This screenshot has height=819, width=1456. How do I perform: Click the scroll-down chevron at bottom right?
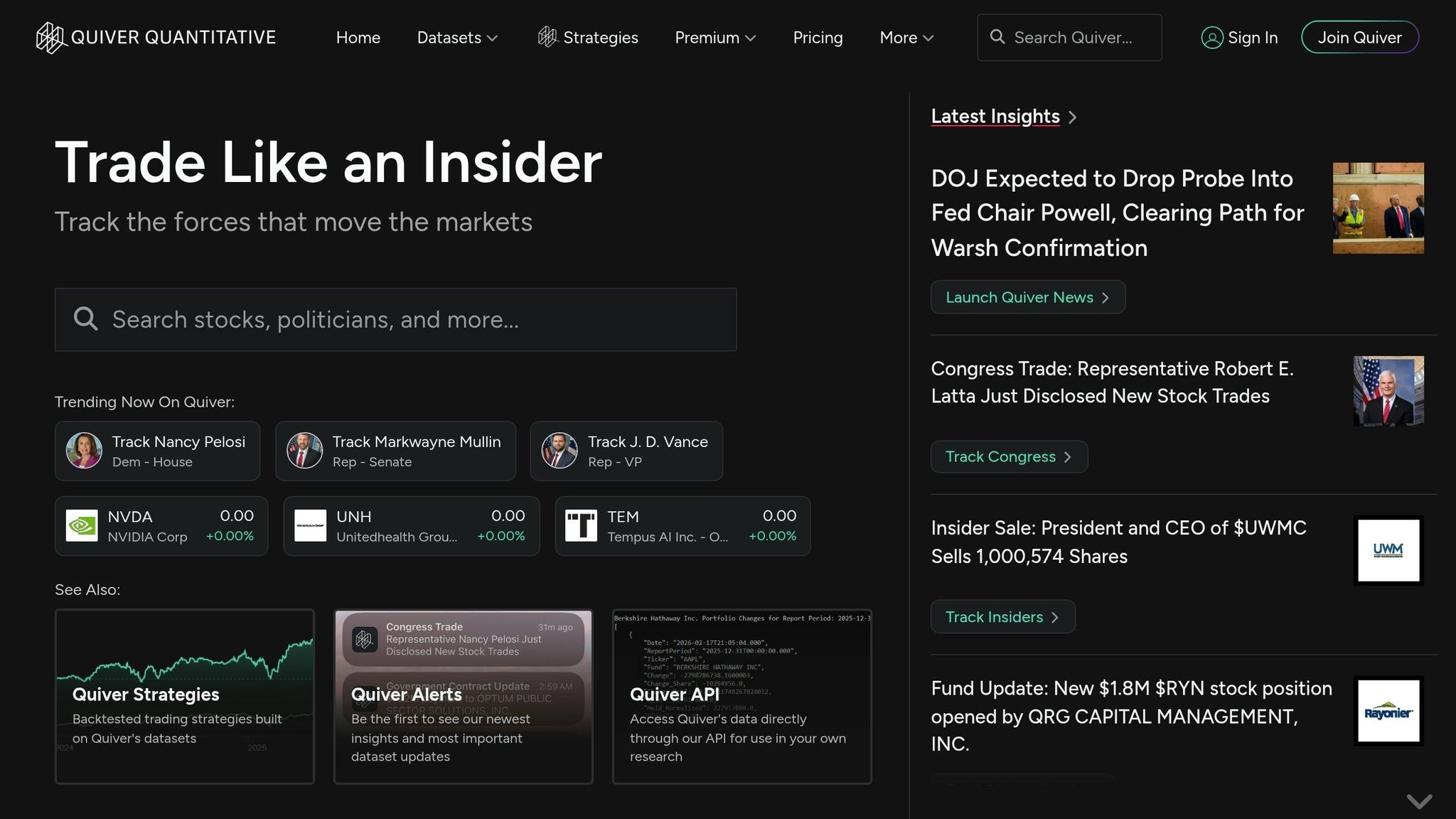1419,801
